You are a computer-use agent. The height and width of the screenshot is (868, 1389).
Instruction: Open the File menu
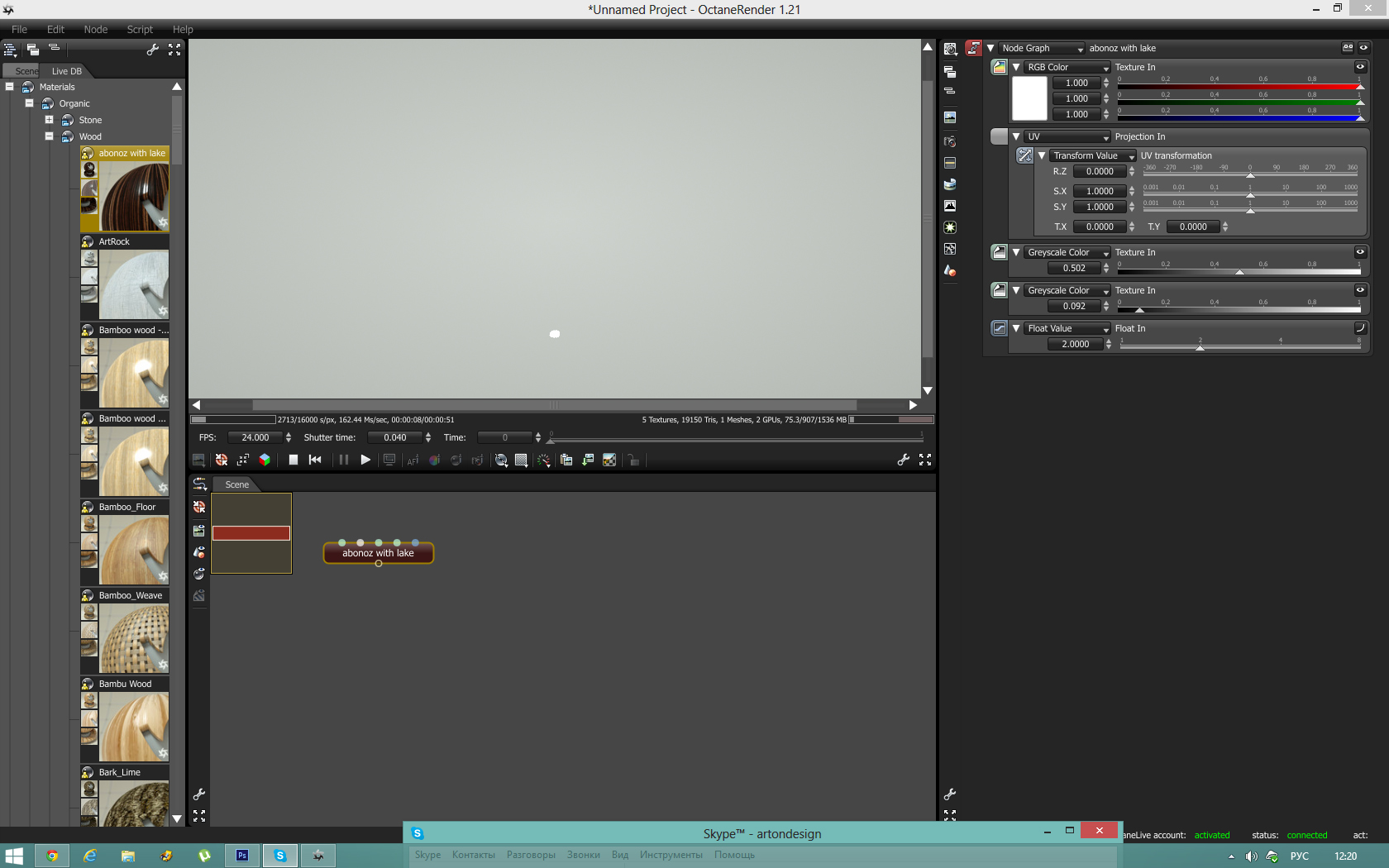[x=19, y=29]
